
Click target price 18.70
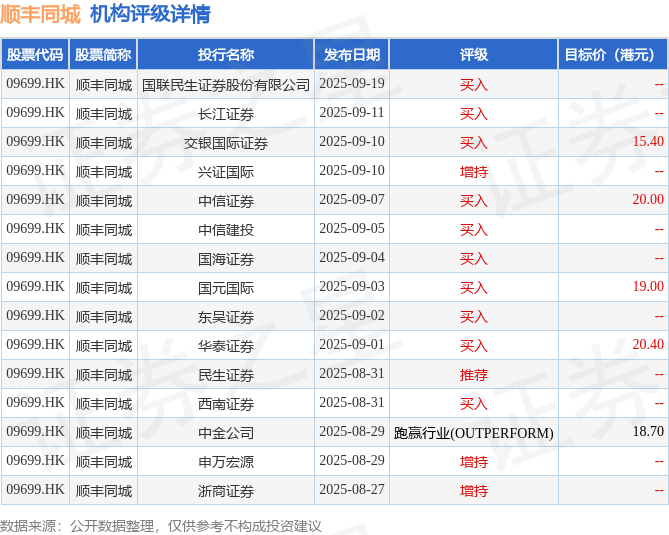point(648,431)
